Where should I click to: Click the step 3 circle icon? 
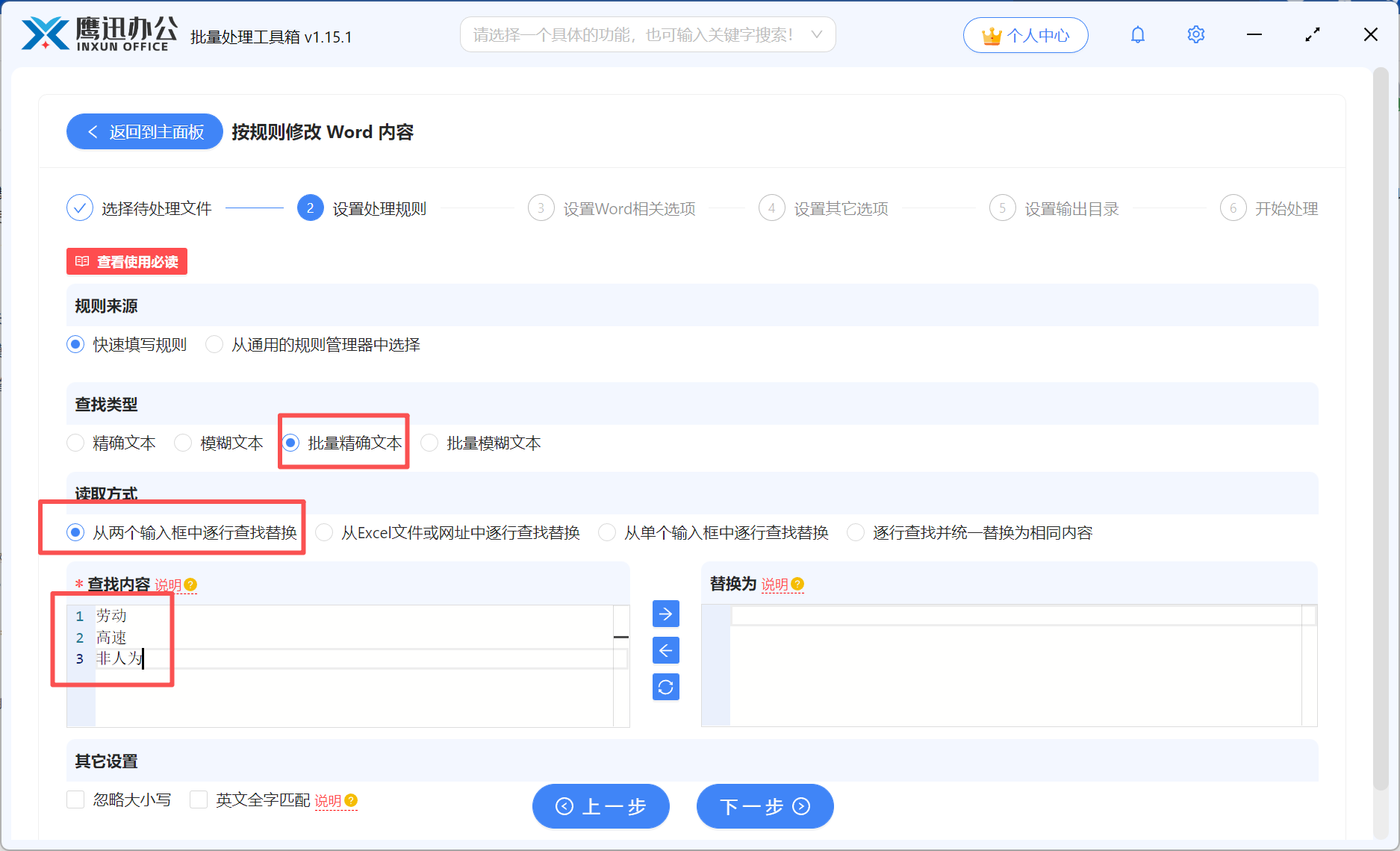tap(541, 208)
